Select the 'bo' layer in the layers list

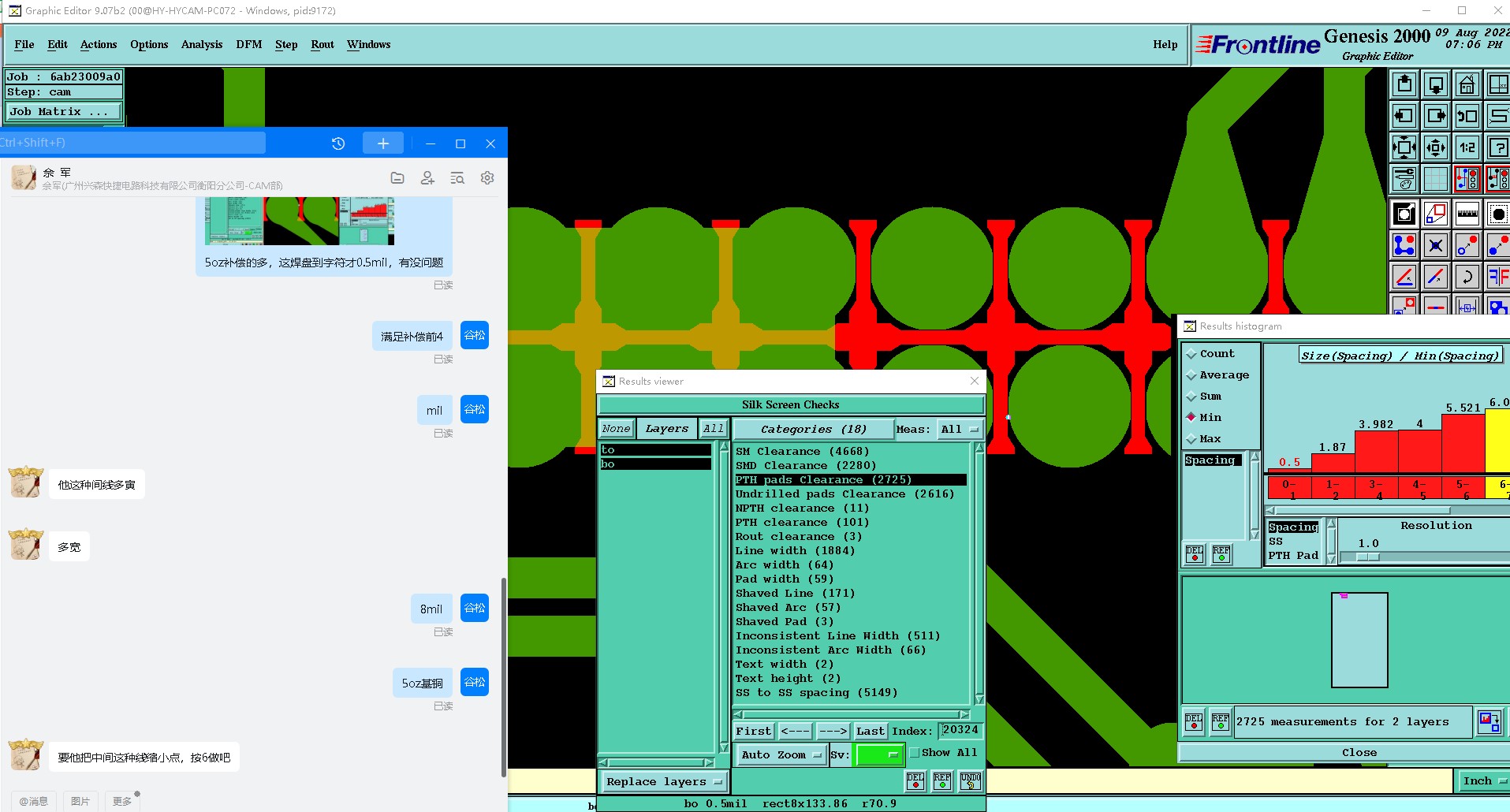click(655, 464)
